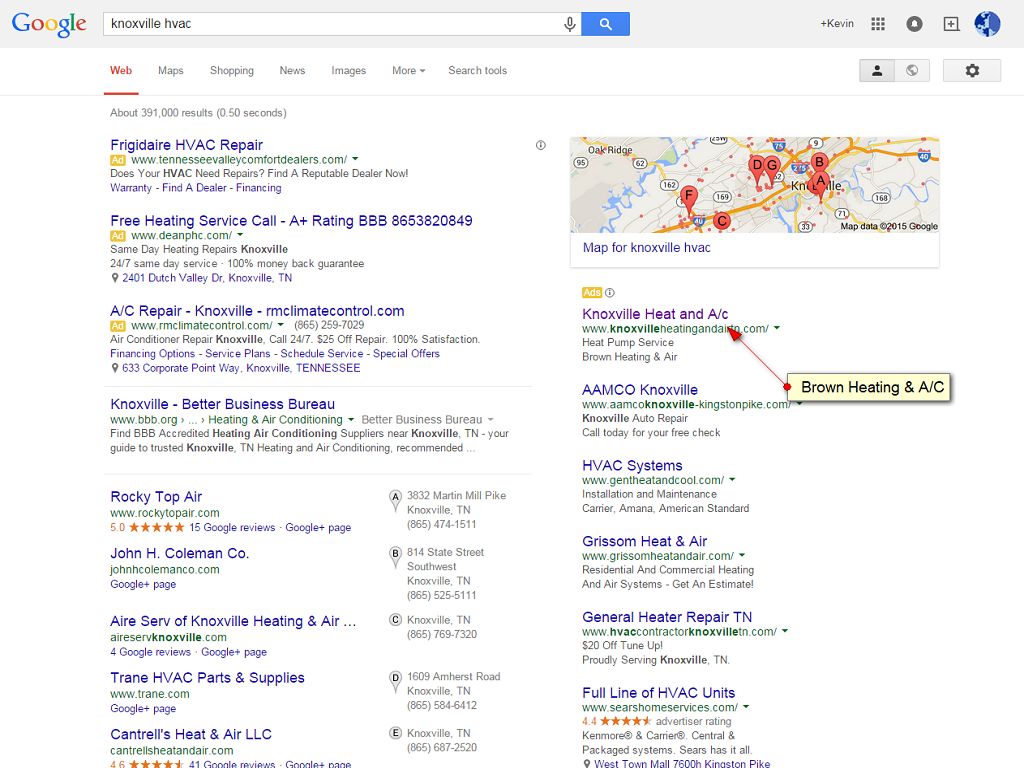
Task: Expand arrow next to rmclimatecontrol.com URL
Action: [x=281, y=325]
